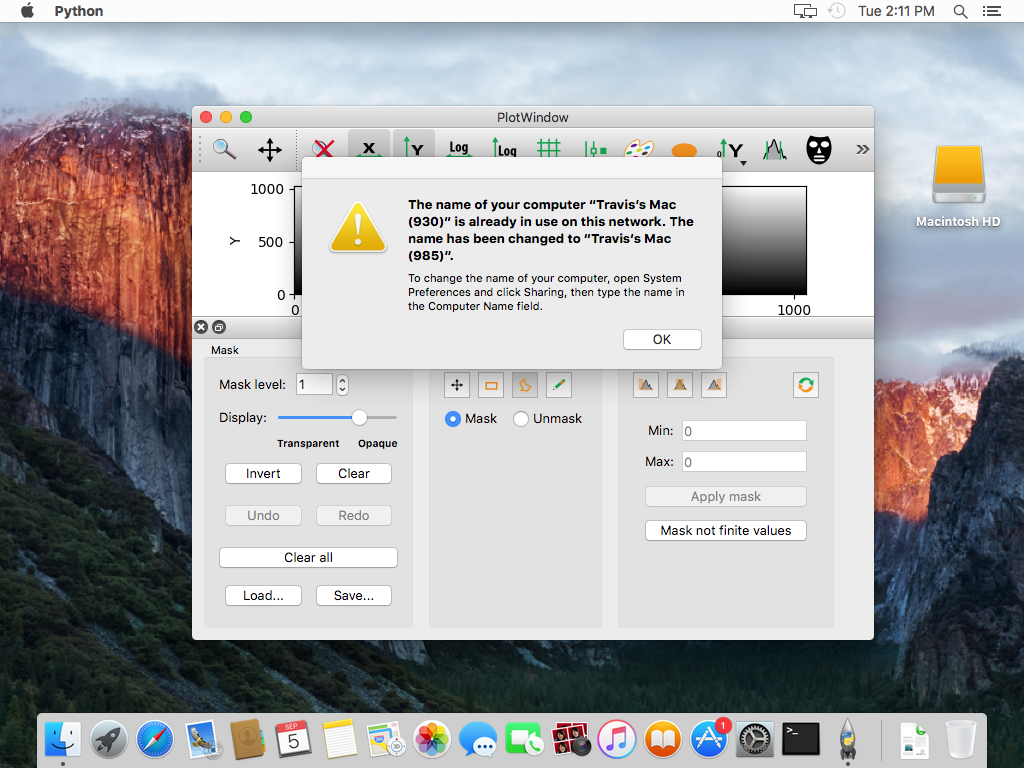1024x768 pixels.
Task: Click the green-orange refresh min/max icon
Action: [x=806, y=385]
